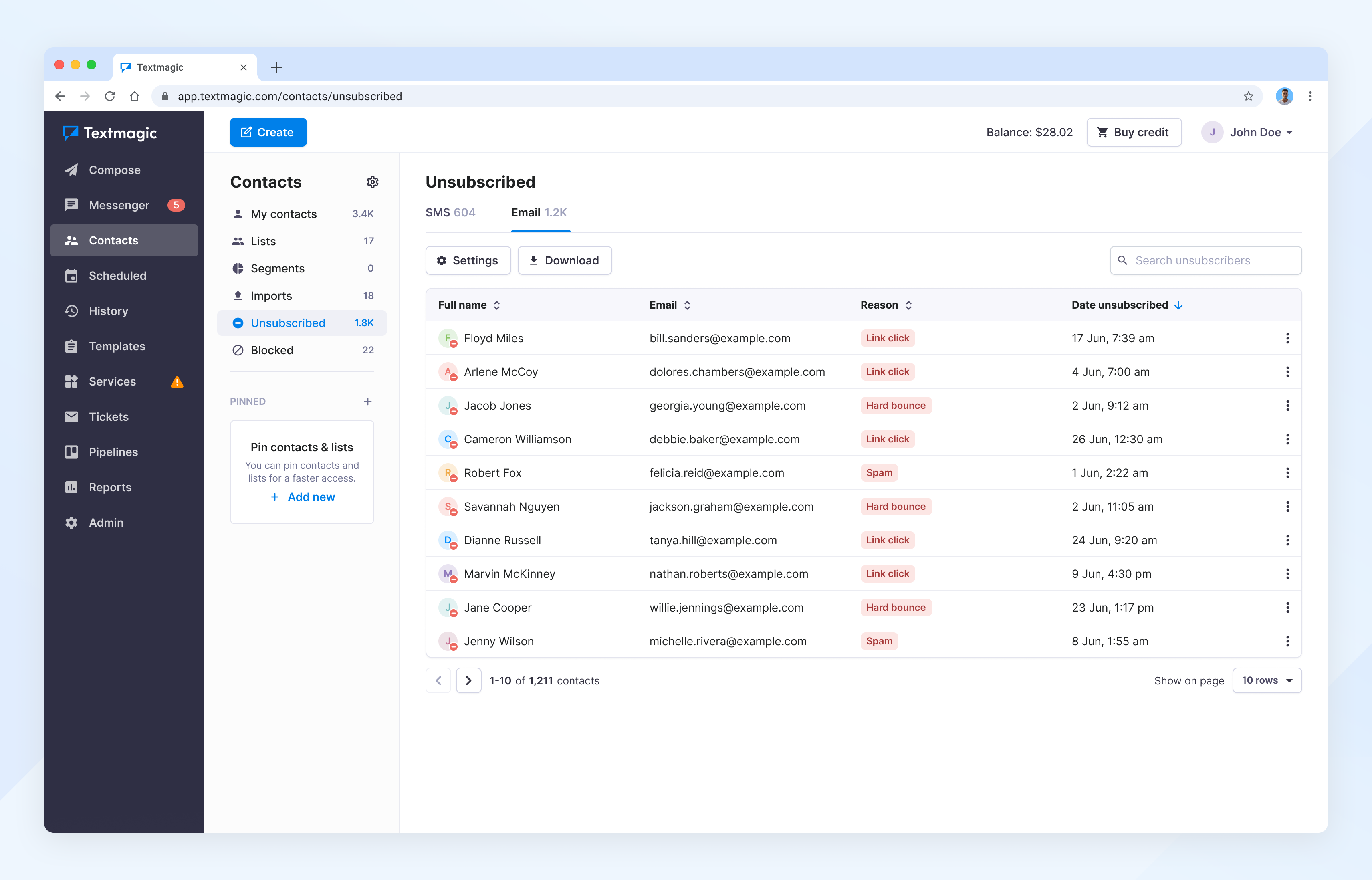Viewport: 1372px width, 880px height.
Task: Click the browser home icon
Action: tap(135, 96)
